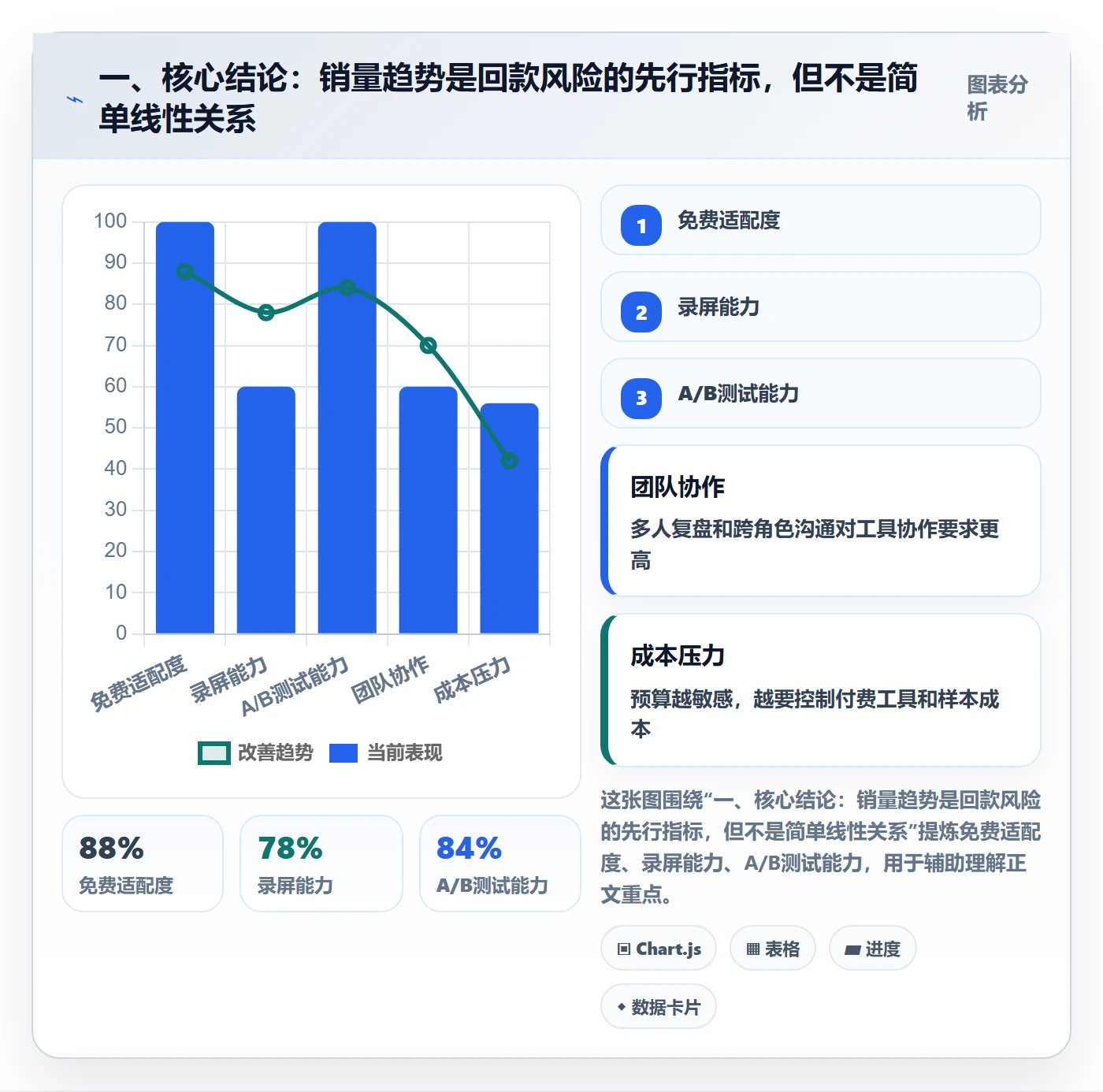Select the 录屏能力 list item
Screen dimensions: 1103x1092
821,307
